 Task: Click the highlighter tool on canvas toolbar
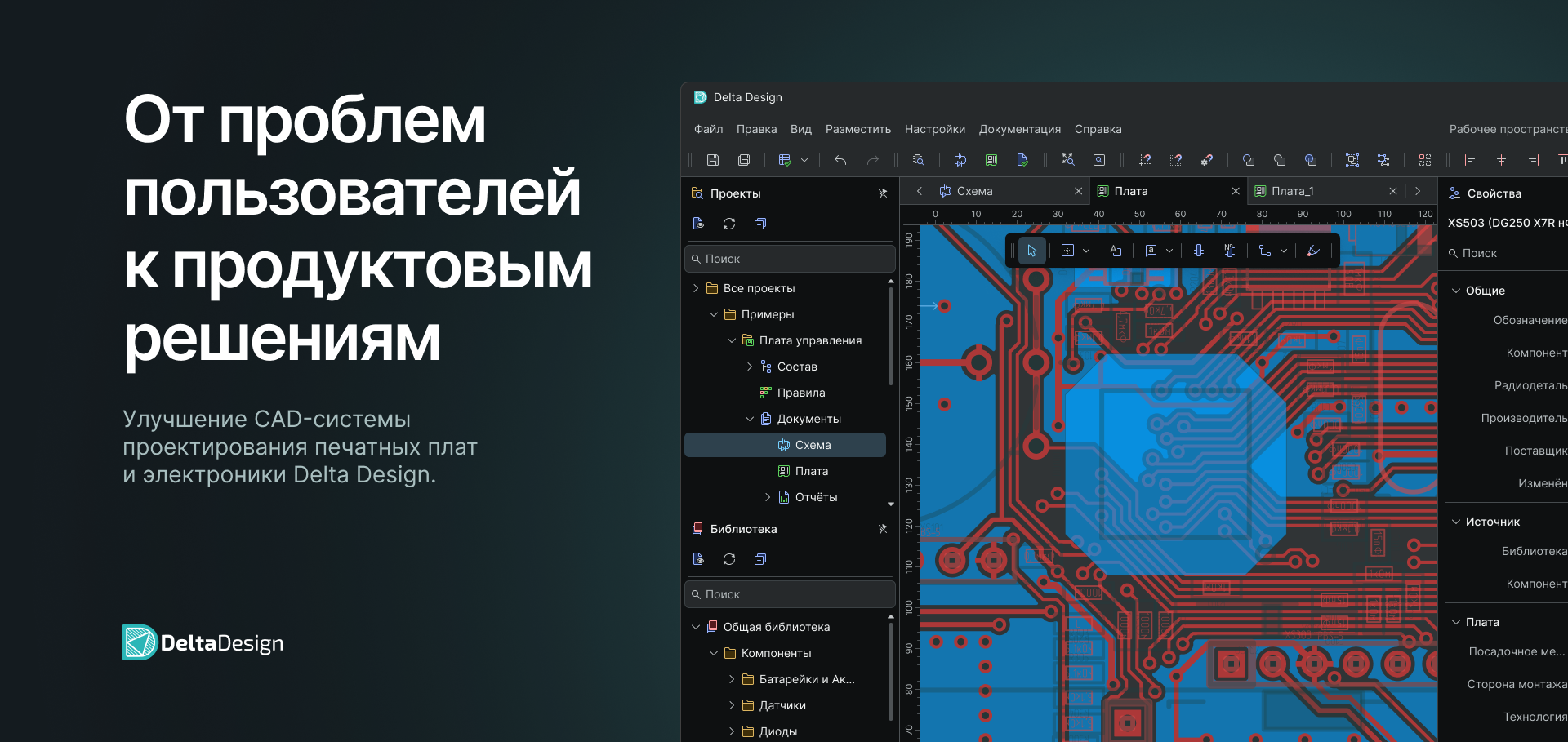pos(1313,251)
